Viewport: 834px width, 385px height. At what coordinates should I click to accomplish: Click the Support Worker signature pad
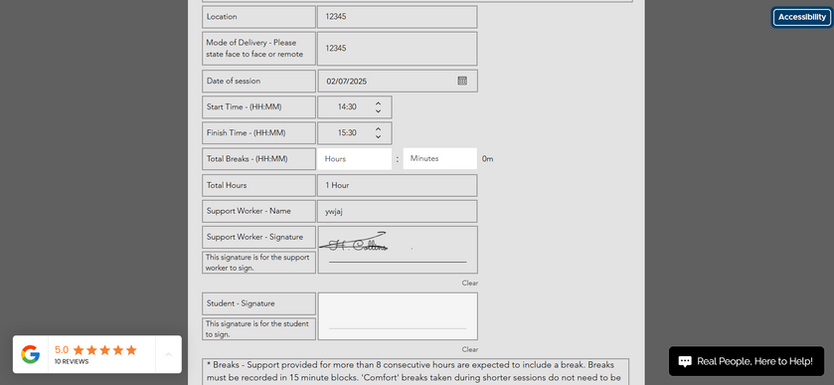(397, 250)
